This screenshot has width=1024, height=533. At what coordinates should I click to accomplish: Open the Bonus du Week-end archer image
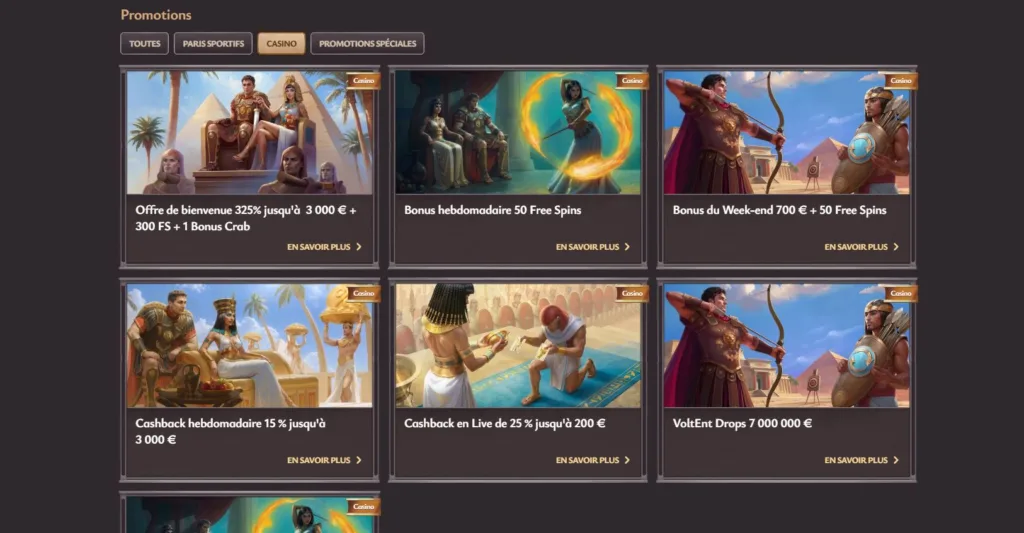(786, 133)
